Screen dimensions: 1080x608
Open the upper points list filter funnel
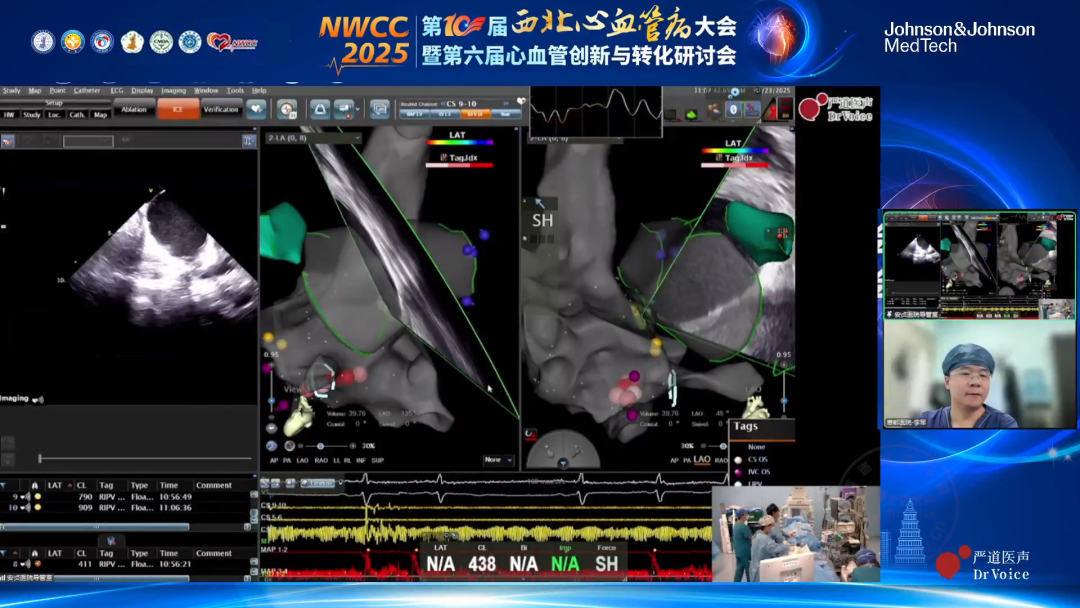click(x=4, y=485)
